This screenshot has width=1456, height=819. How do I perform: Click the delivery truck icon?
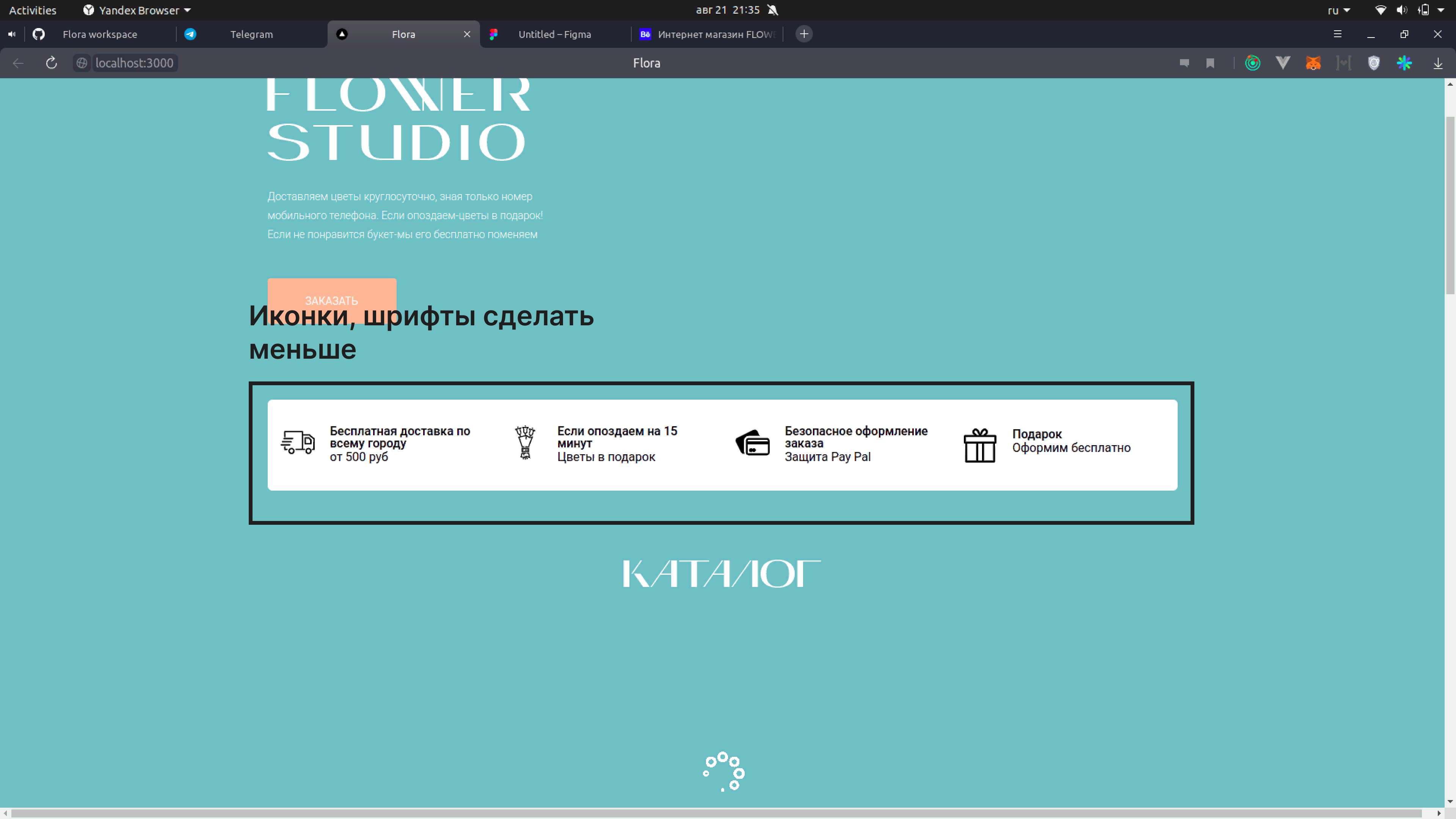[298, 442]
